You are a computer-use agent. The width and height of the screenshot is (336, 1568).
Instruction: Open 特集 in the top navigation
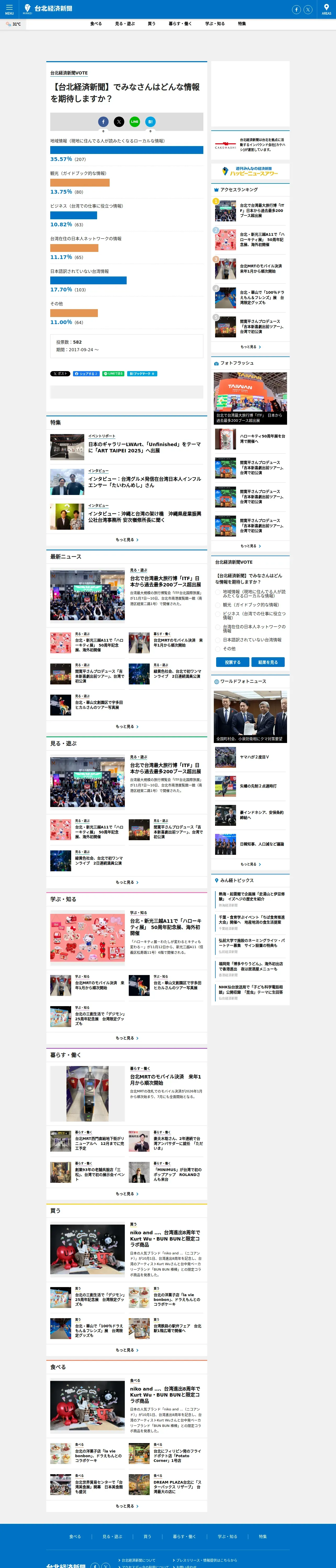pyautogui.click(x=242, y=24)
